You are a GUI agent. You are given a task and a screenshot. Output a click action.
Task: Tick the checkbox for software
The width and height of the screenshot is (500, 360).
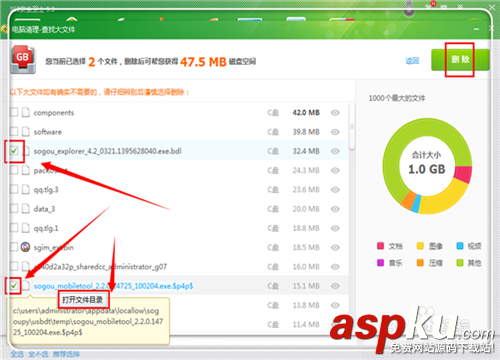click(x=14, y=131)
